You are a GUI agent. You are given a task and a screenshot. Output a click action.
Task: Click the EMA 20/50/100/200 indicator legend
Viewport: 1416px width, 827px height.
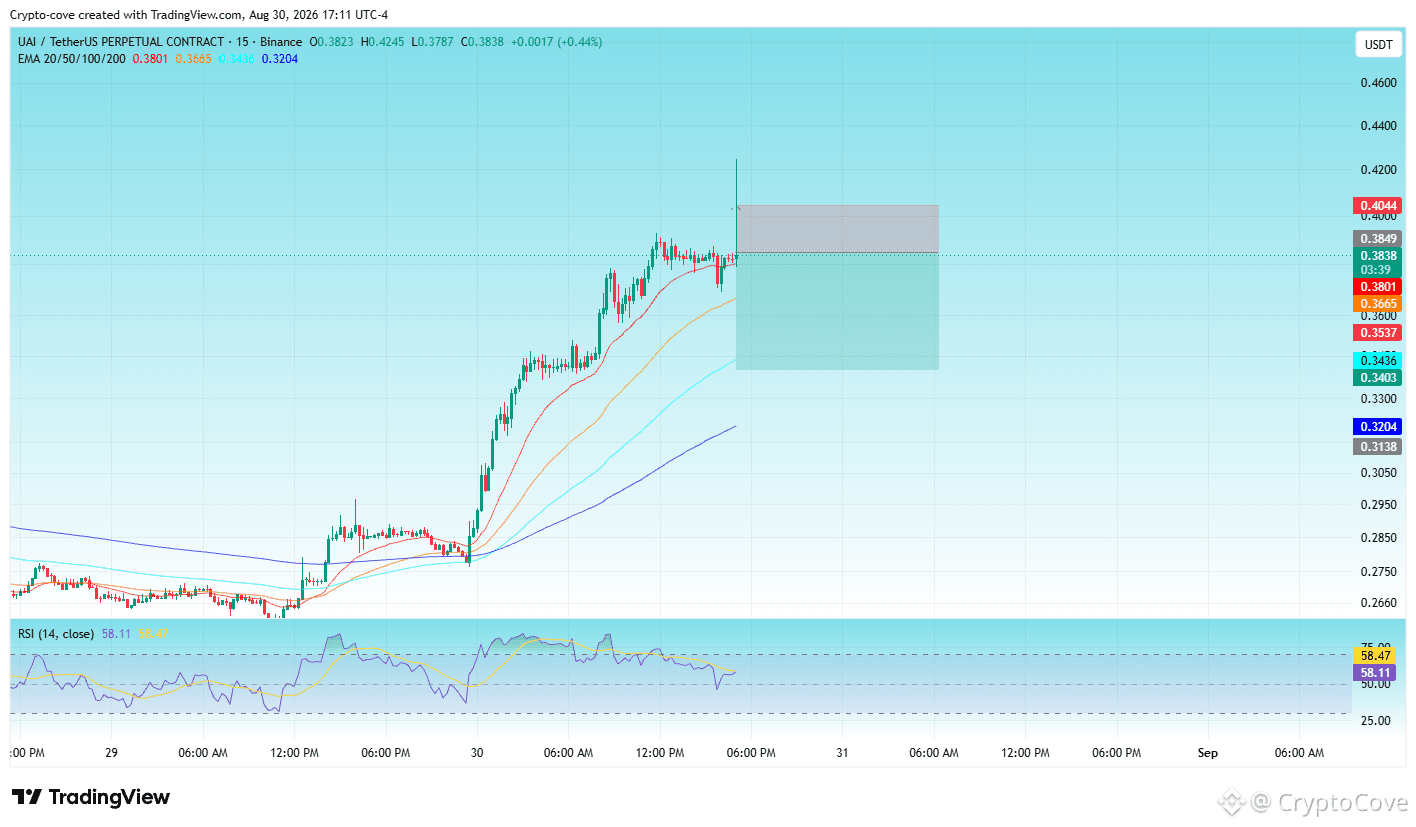[x=72, y=59]
